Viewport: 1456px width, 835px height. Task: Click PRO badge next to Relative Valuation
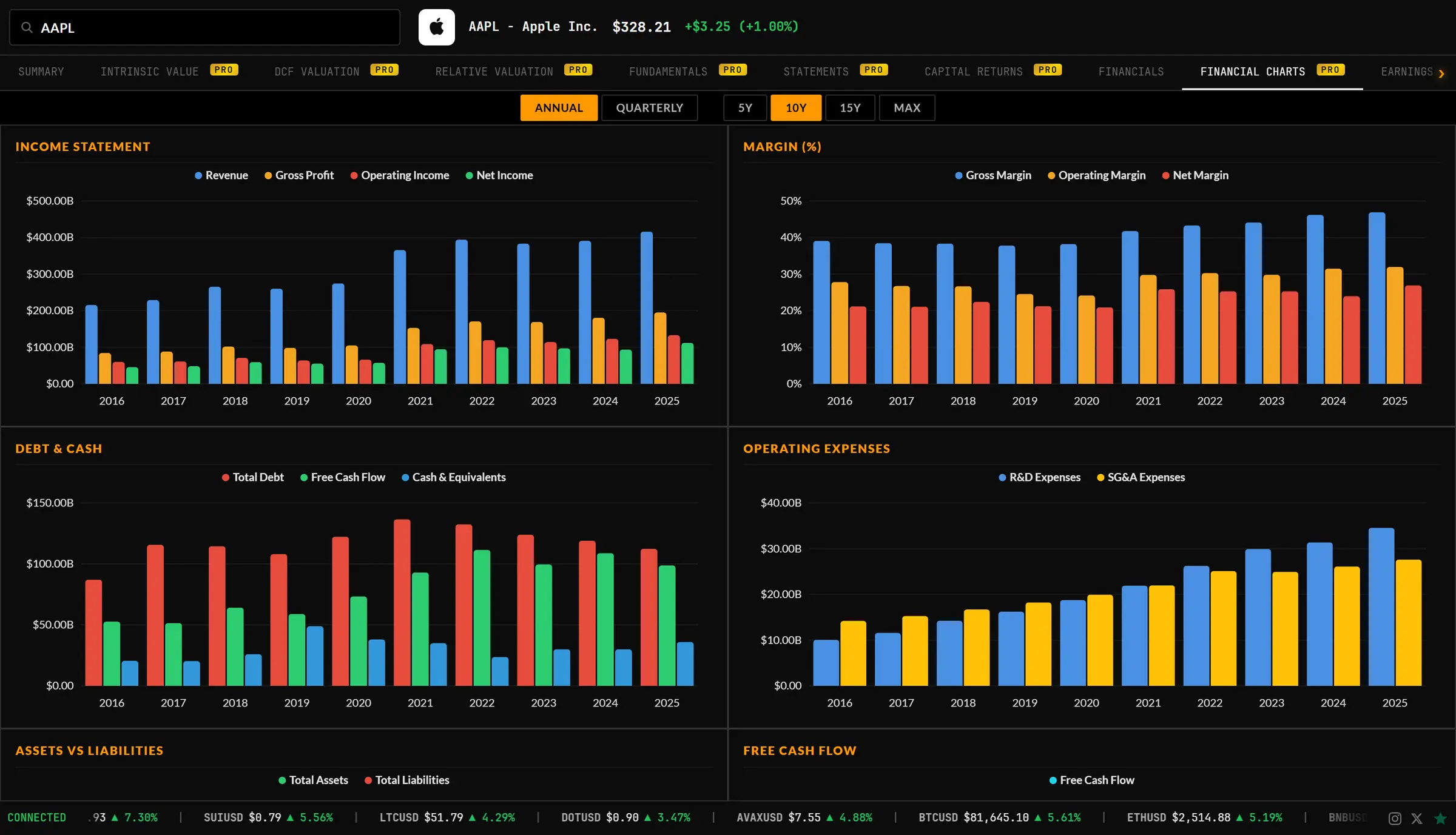578,70
